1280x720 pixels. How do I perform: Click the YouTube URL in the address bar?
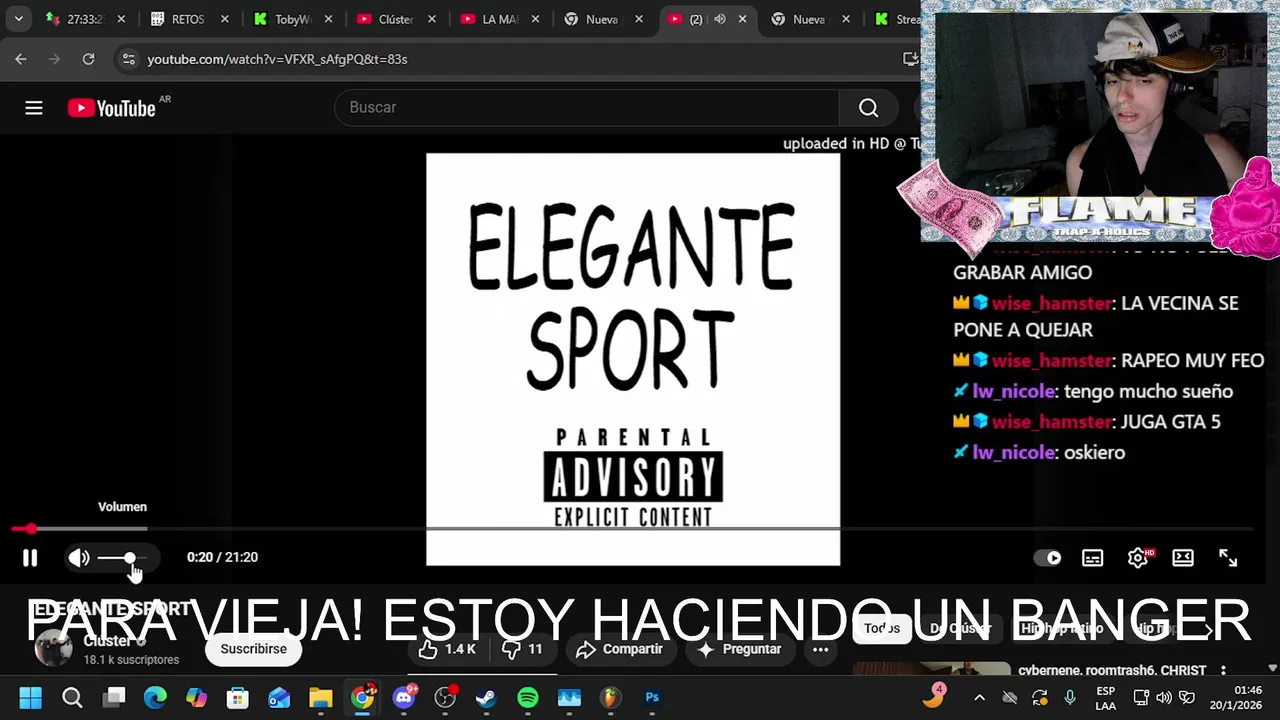click(277, 59)
